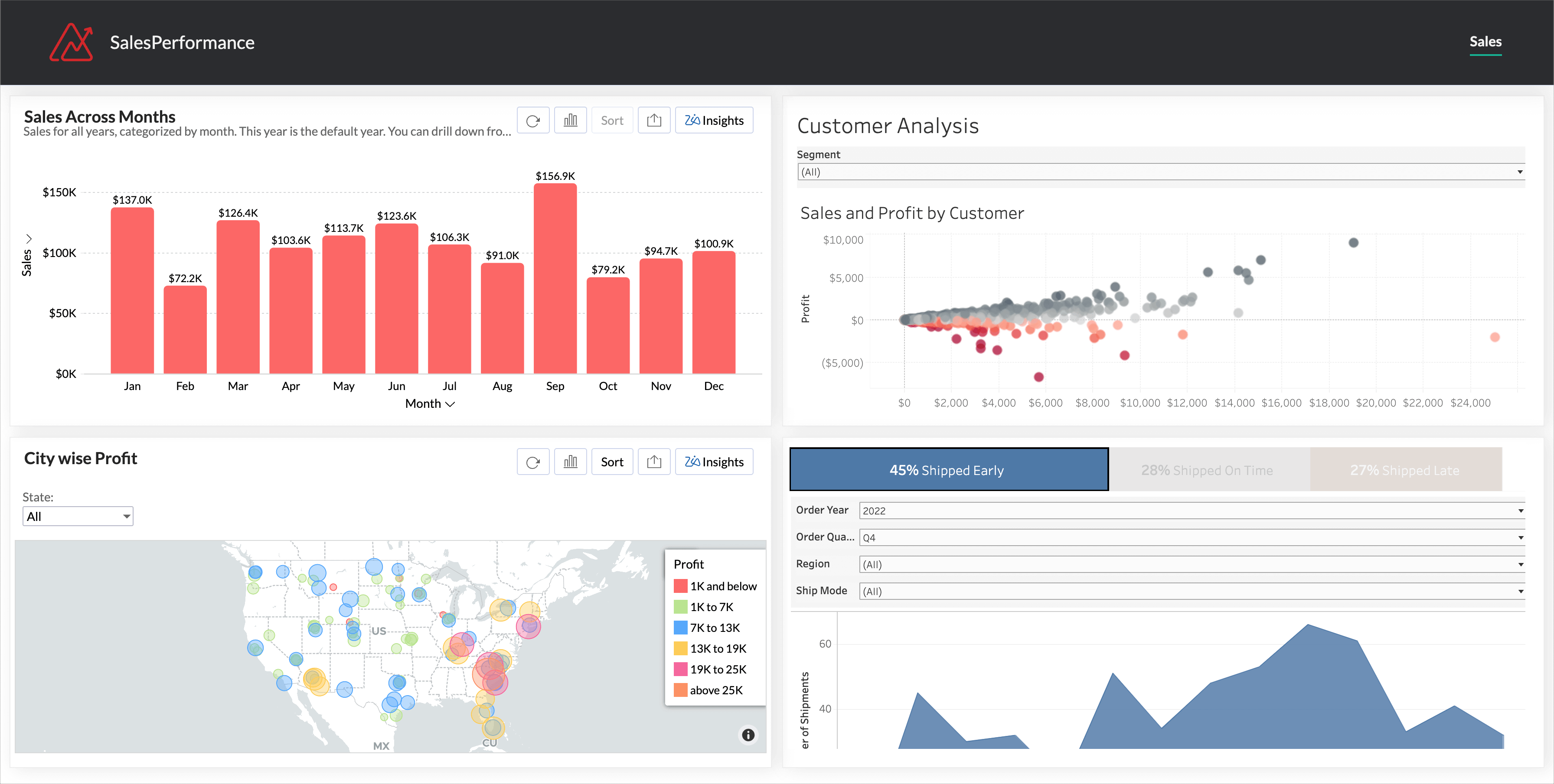Open chart type options for Sales Across Months
The width and height of the screenshot is (1554, 784).
pyautogui.click(x=570, y=120)
